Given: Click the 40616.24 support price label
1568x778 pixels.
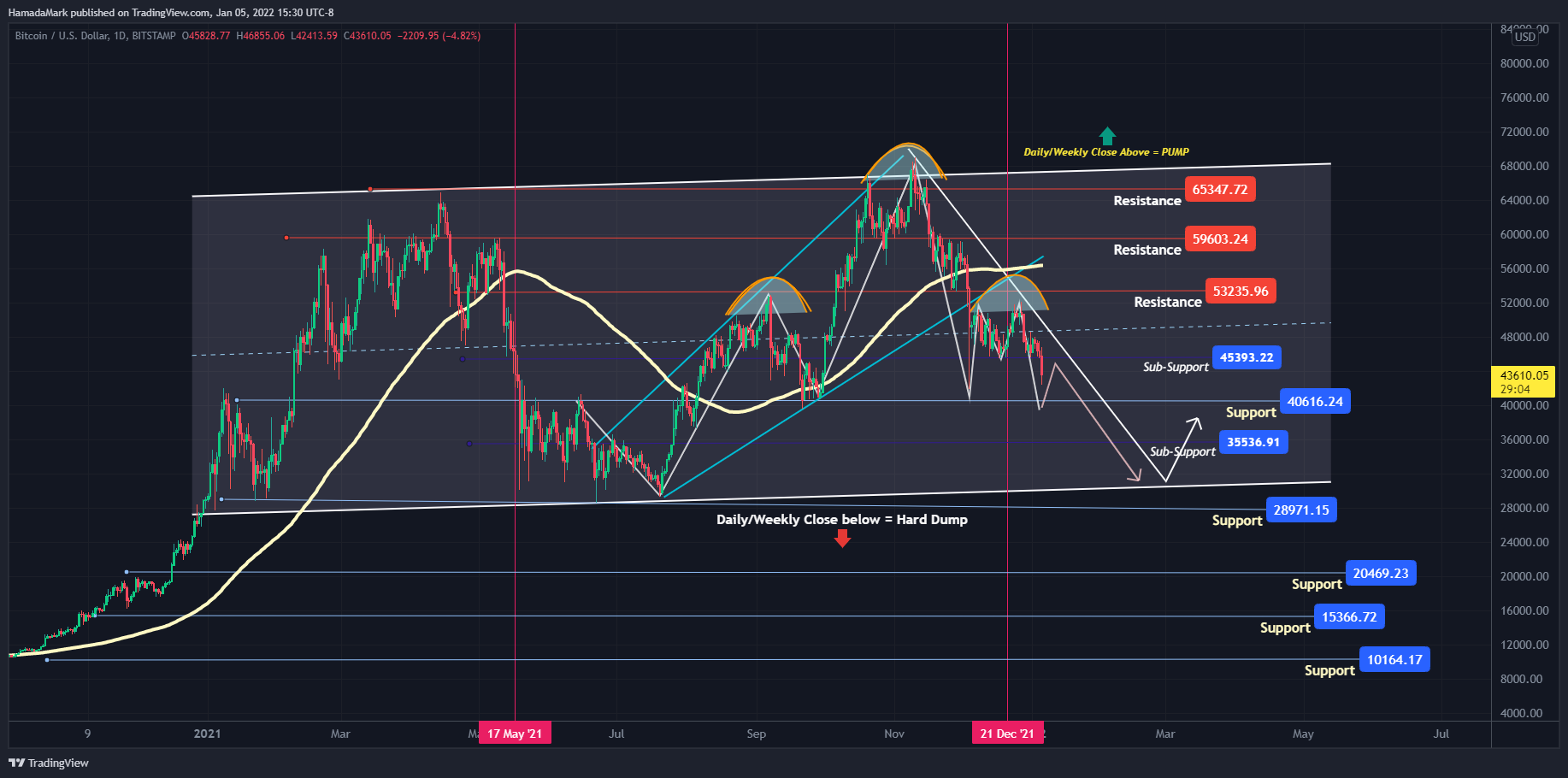Looking at the screenshot, I should [1315, 401].
